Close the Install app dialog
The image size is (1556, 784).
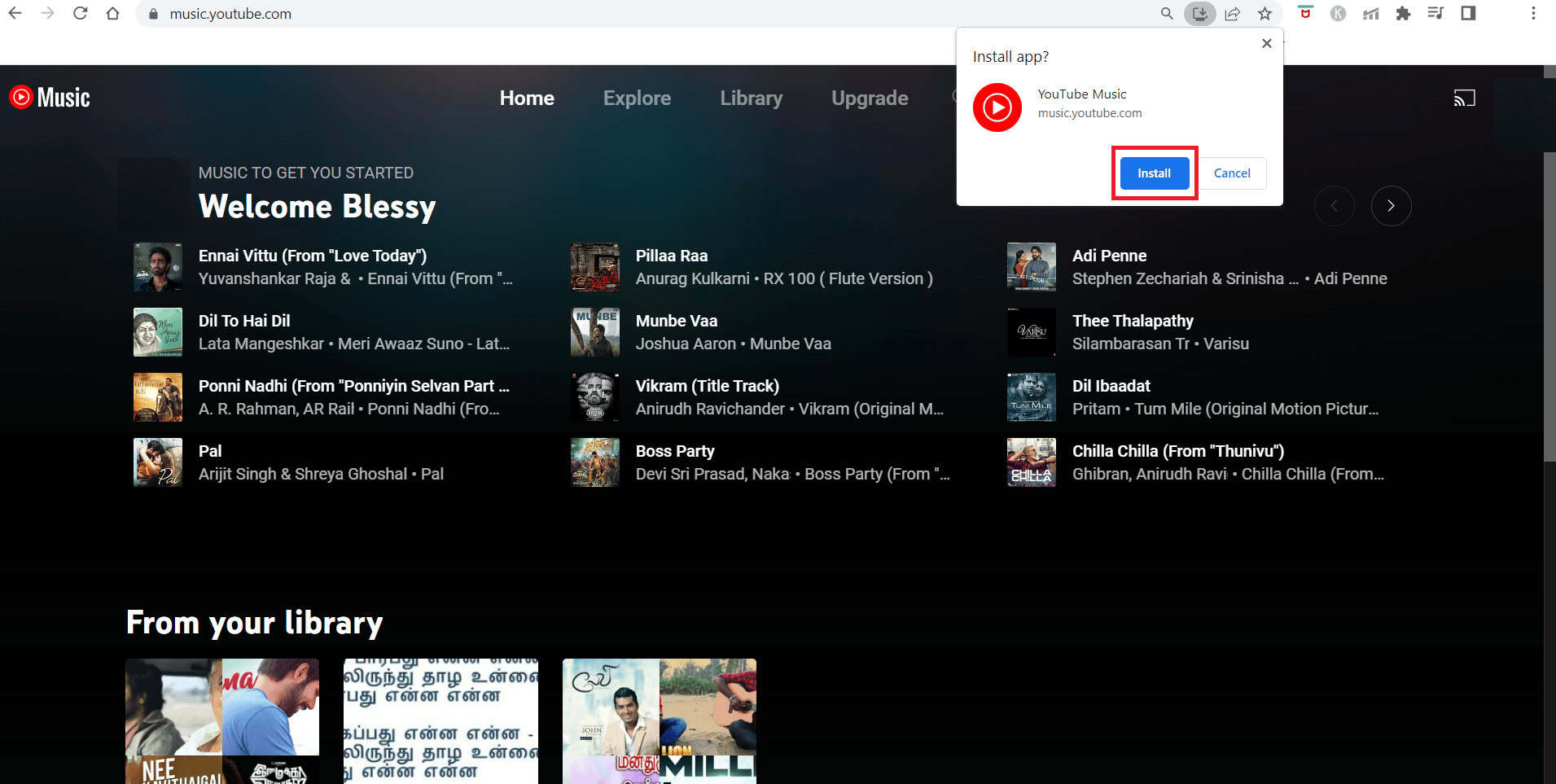[x=1266, y=43]
